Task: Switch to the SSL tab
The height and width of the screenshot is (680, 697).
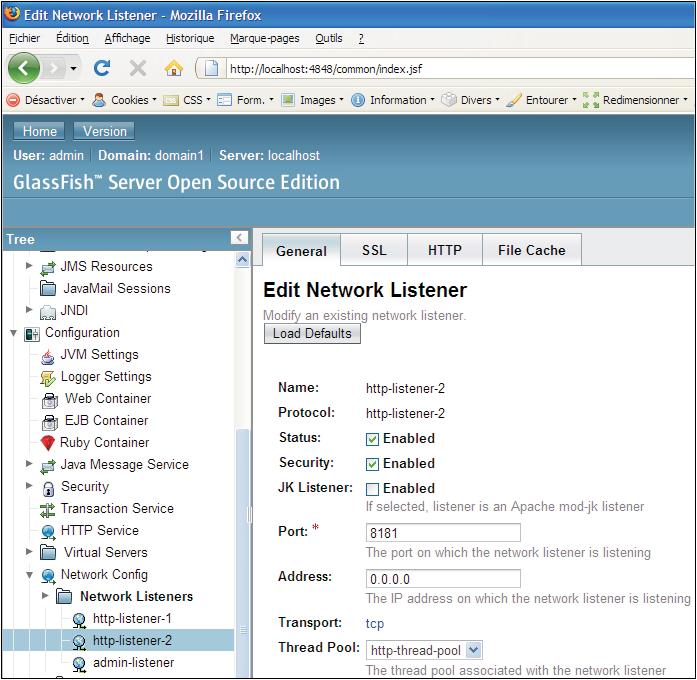Action: click(x=374, y=250)
